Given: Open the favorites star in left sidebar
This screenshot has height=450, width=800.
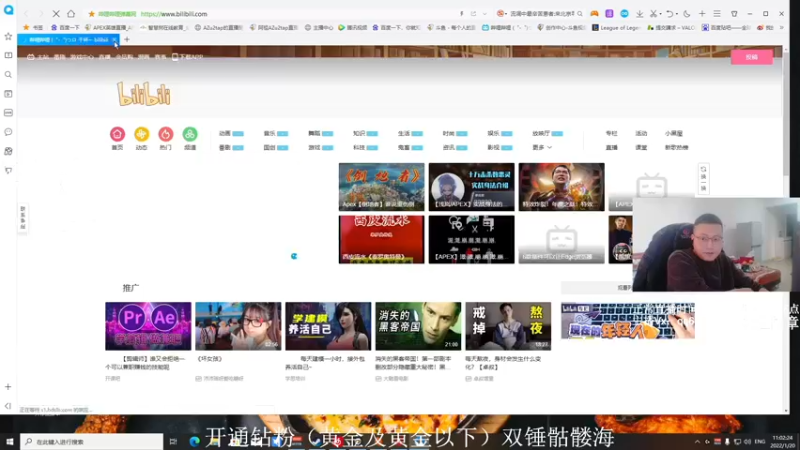Looking at the screenshot, I should click(8, 36).
